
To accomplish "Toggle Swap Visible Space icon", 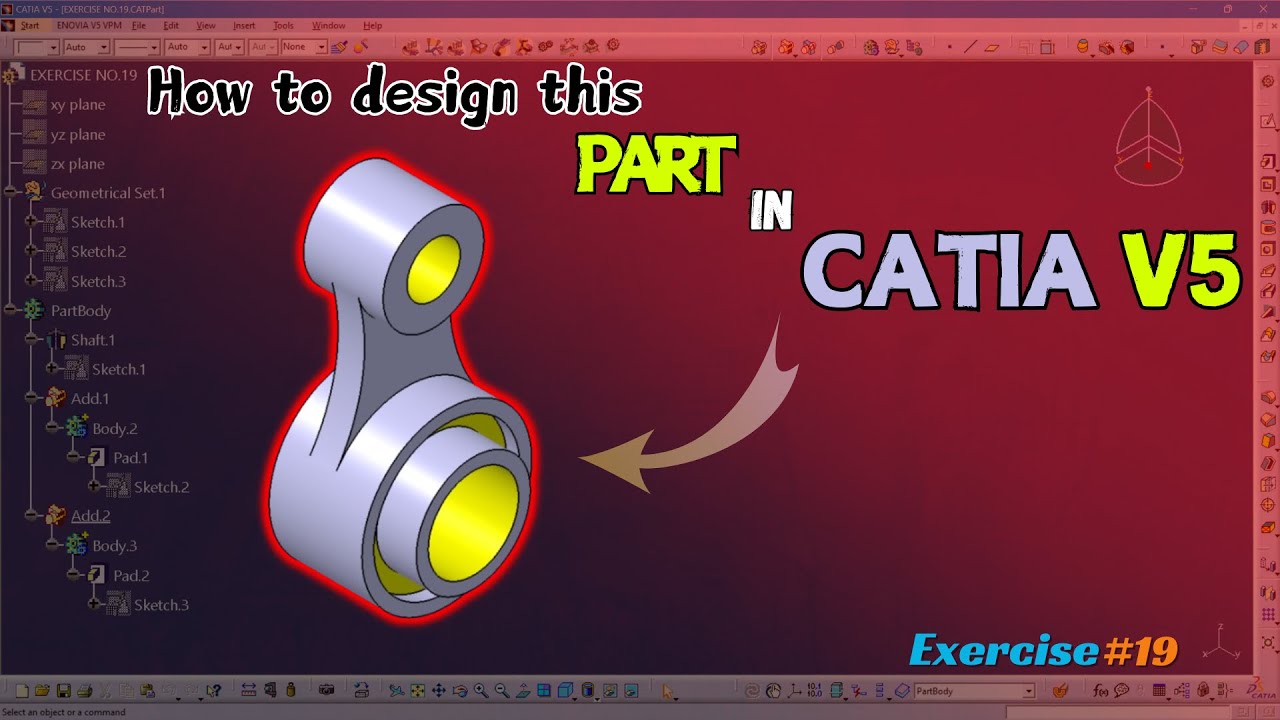I will click(630, 690).
